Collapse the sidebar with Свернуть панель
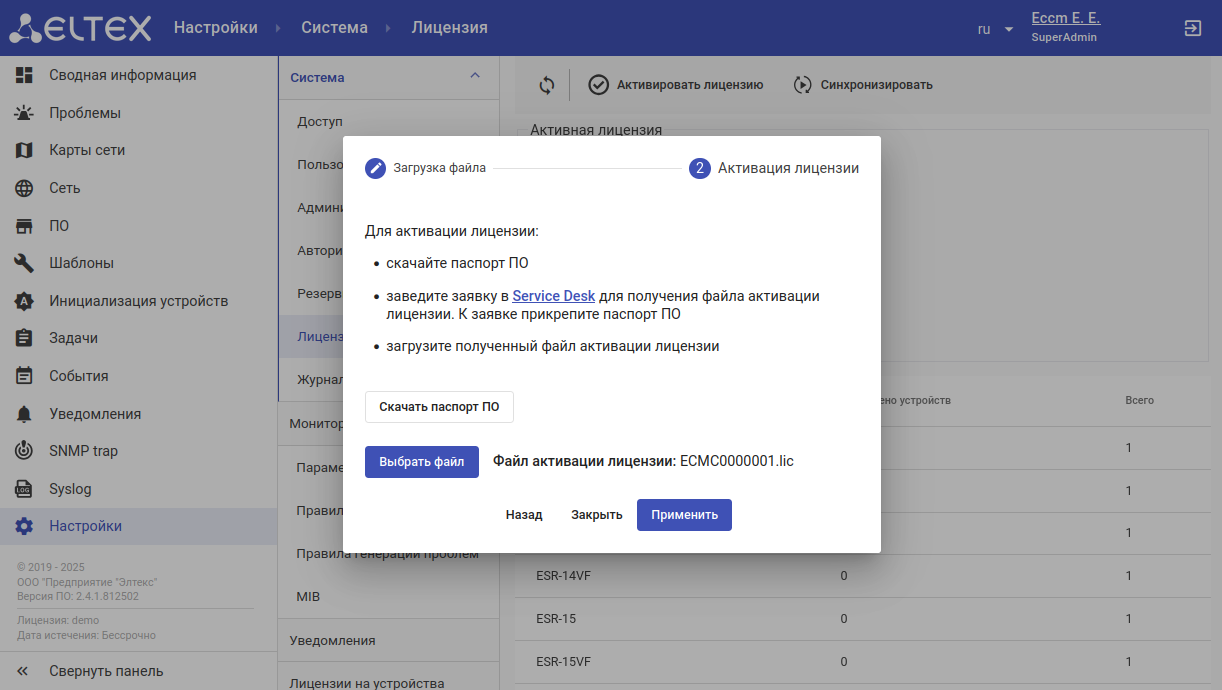Screen dimensions: 1222x690 90,671
